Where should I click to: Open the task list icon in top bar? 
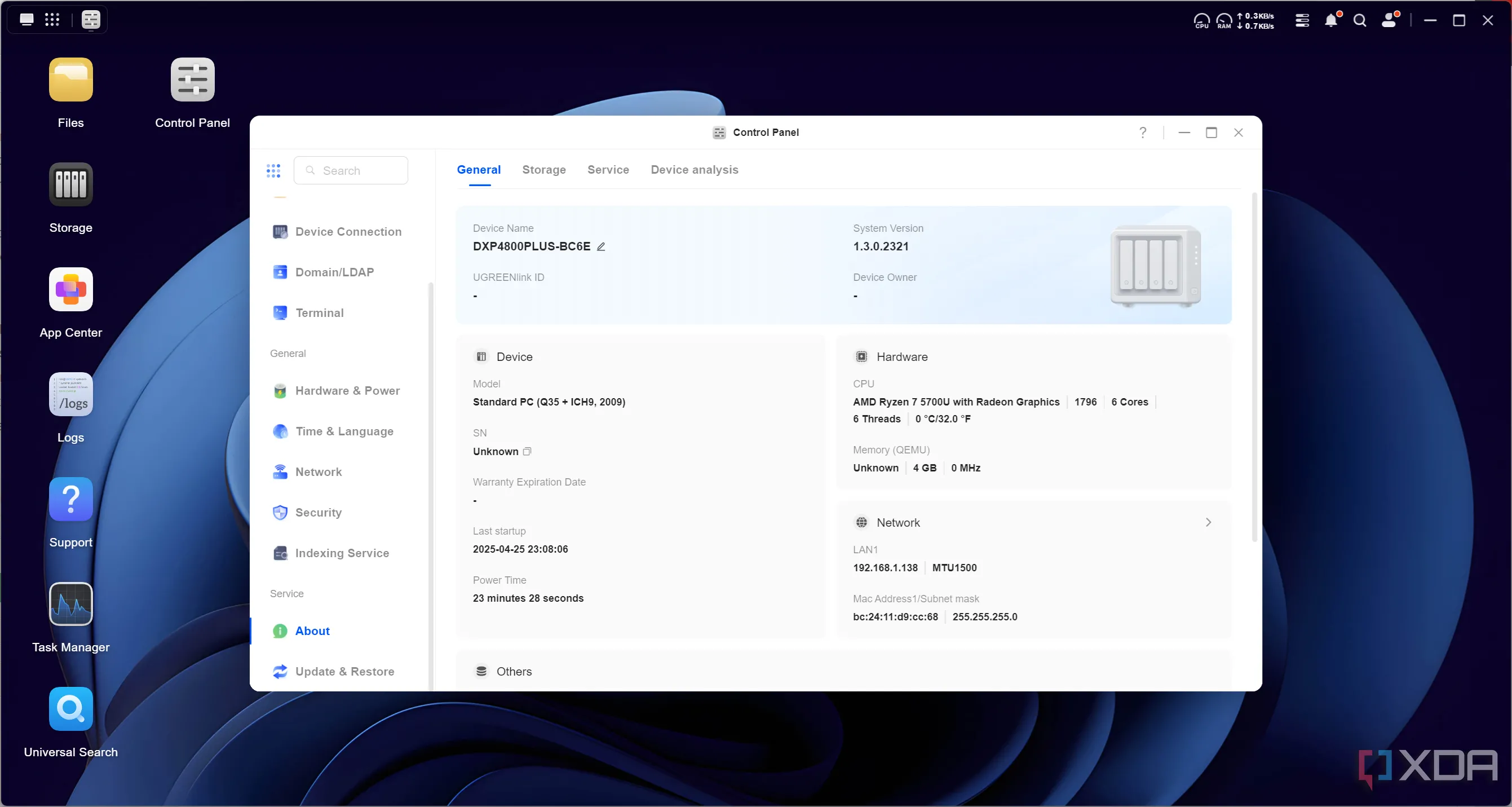point(1302,20)
